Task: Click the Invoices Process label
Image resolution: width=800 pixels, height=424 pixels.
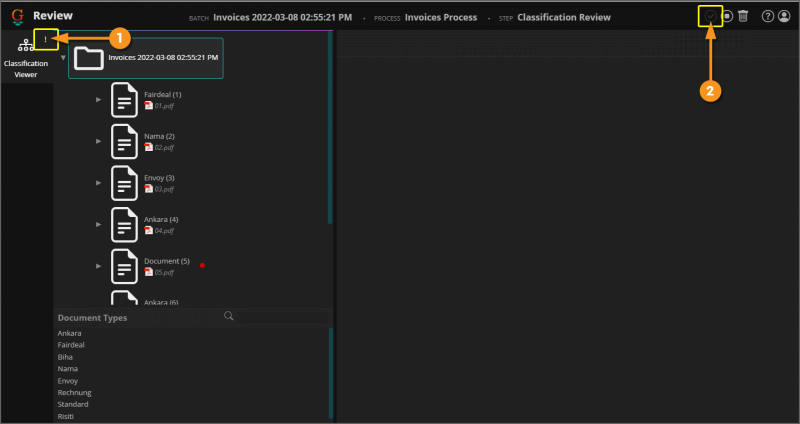Action: click(441, 17)
